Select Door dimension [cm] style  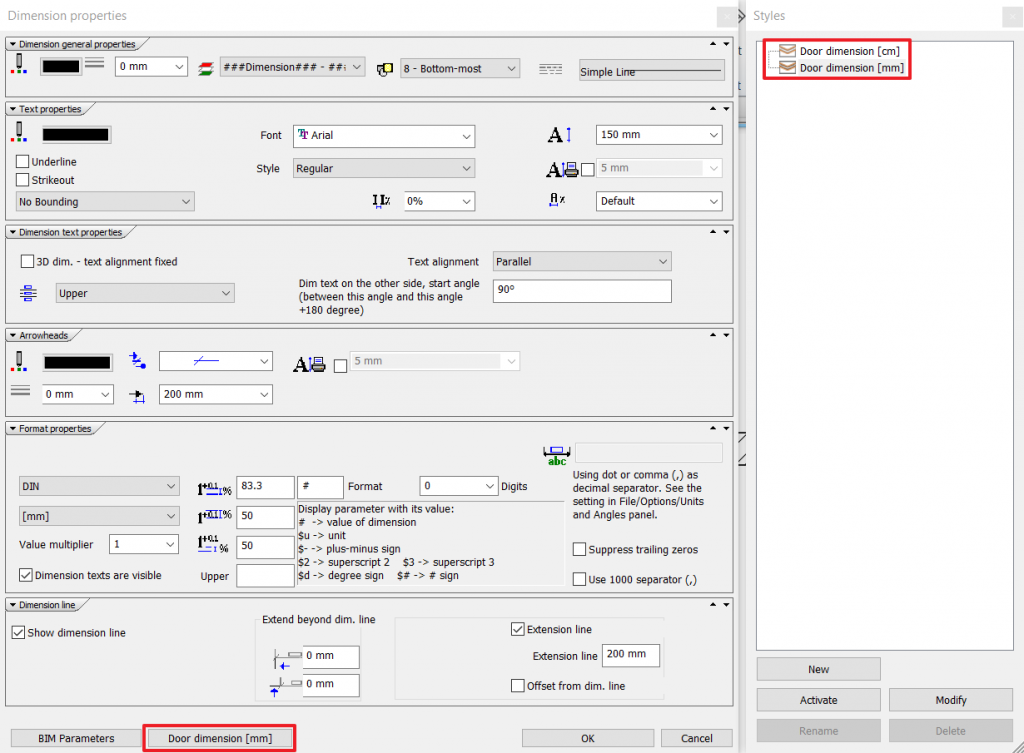pyautogui.click(x=849, y=51)
